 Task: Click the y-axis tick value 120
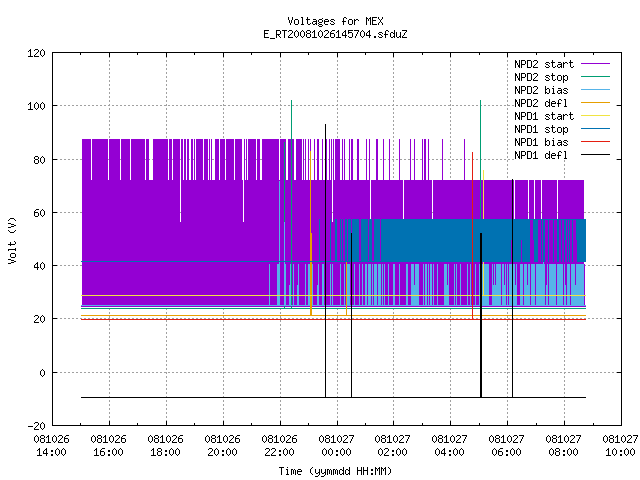36,53
